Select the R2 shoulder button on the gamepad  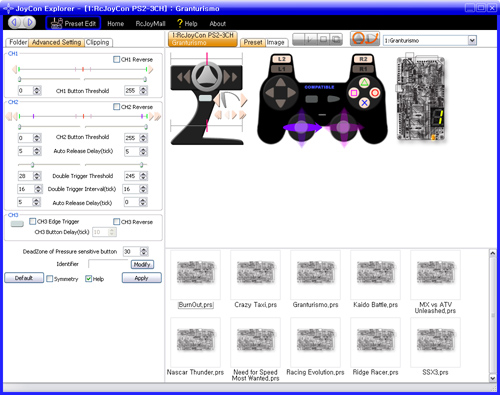[363, 59]
